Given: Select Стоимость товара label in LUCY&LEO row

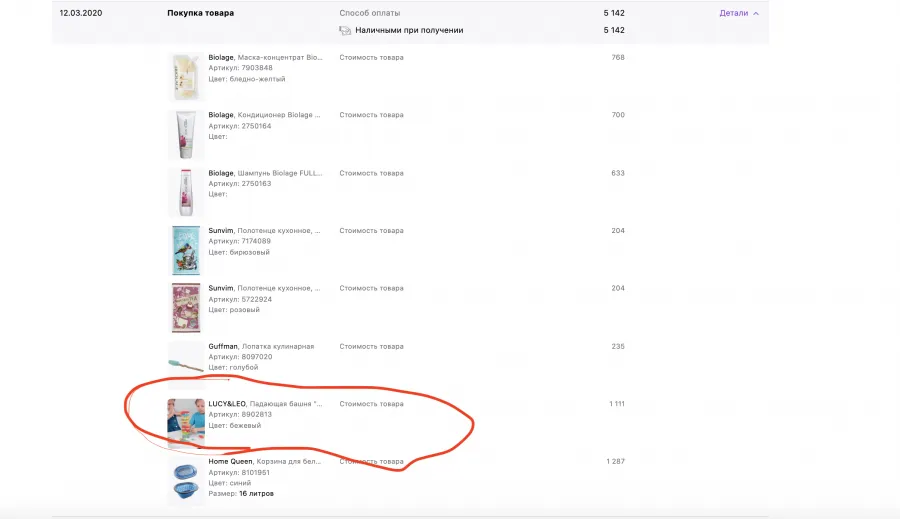Looking at the screenshot, I should (371, 404).
